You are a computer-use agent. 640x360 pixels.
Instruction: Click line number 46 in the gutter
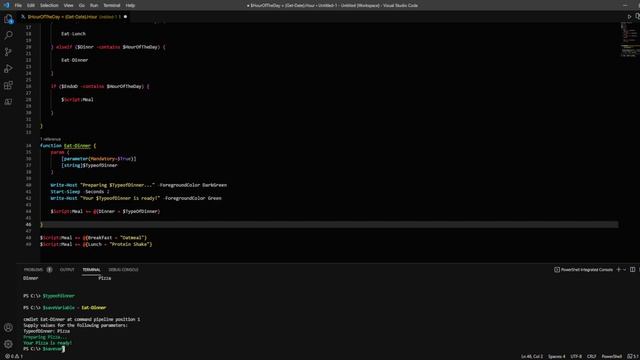click(x=28, y=224)
